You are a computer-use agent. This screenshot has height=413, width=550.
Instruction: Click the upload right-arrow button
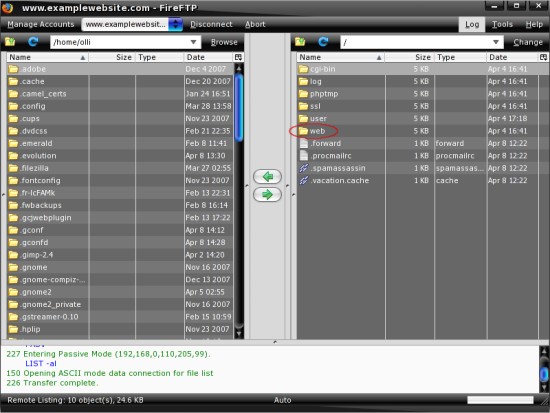tap(267, 194)
